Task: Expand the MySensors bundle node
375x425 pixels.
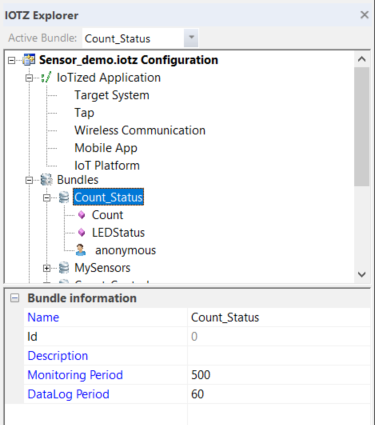Action: tap(47, 268)
